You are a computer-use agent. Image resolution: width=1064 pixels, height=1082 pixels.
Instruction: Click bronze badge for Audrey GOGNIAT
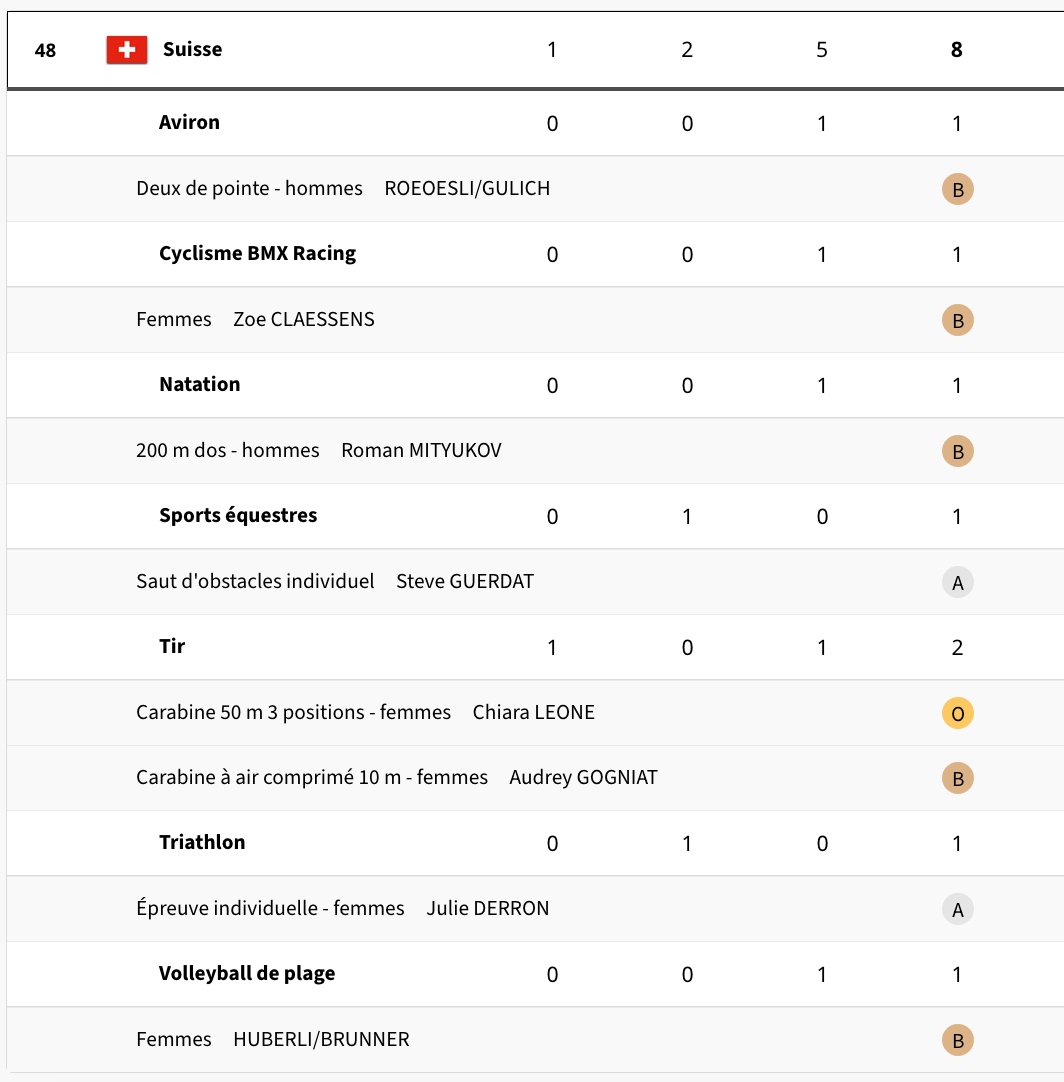958,778
